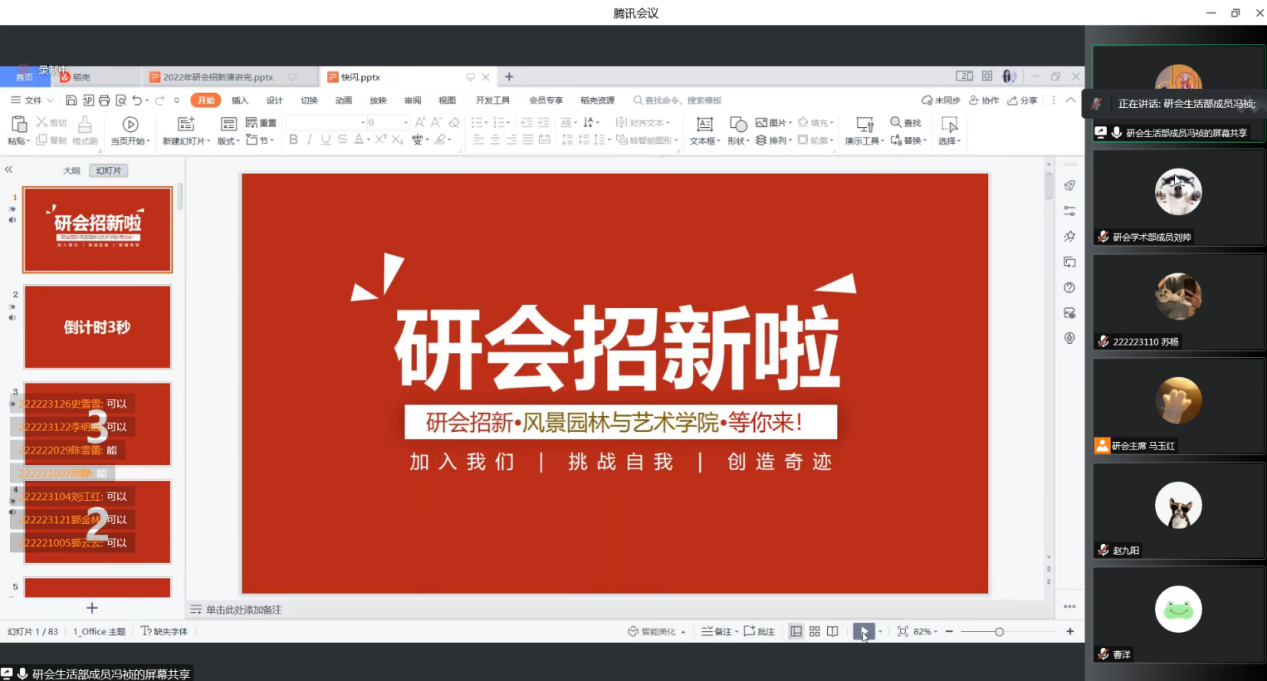Select the 倒计时3秒 slide thumbnail
The width and height of the screenshot is (1267, 681).
click(x=97, y=327)
